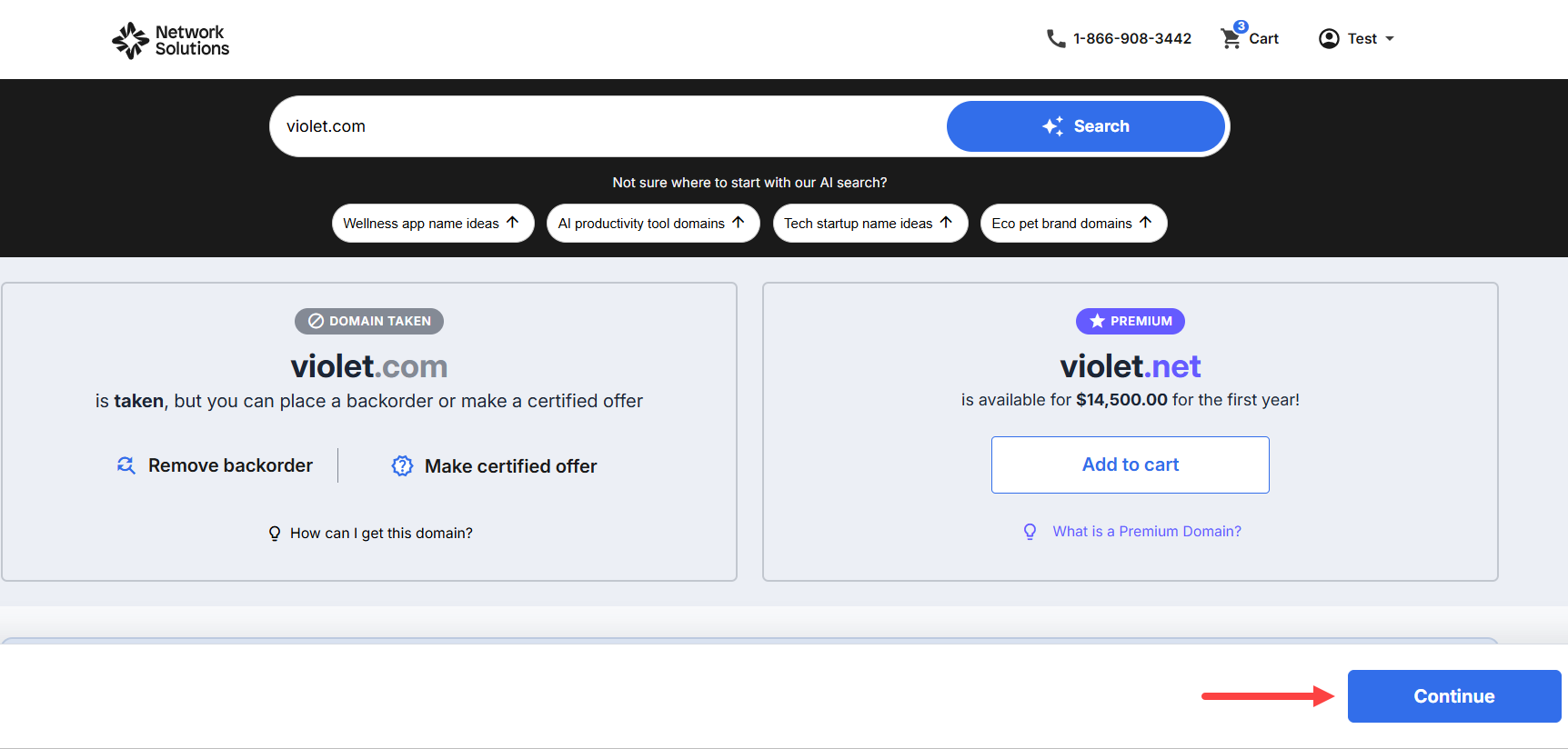1568x749 pixels.
Task: Select the Tech startup name ideas suggestion
Action: [870, 223]
